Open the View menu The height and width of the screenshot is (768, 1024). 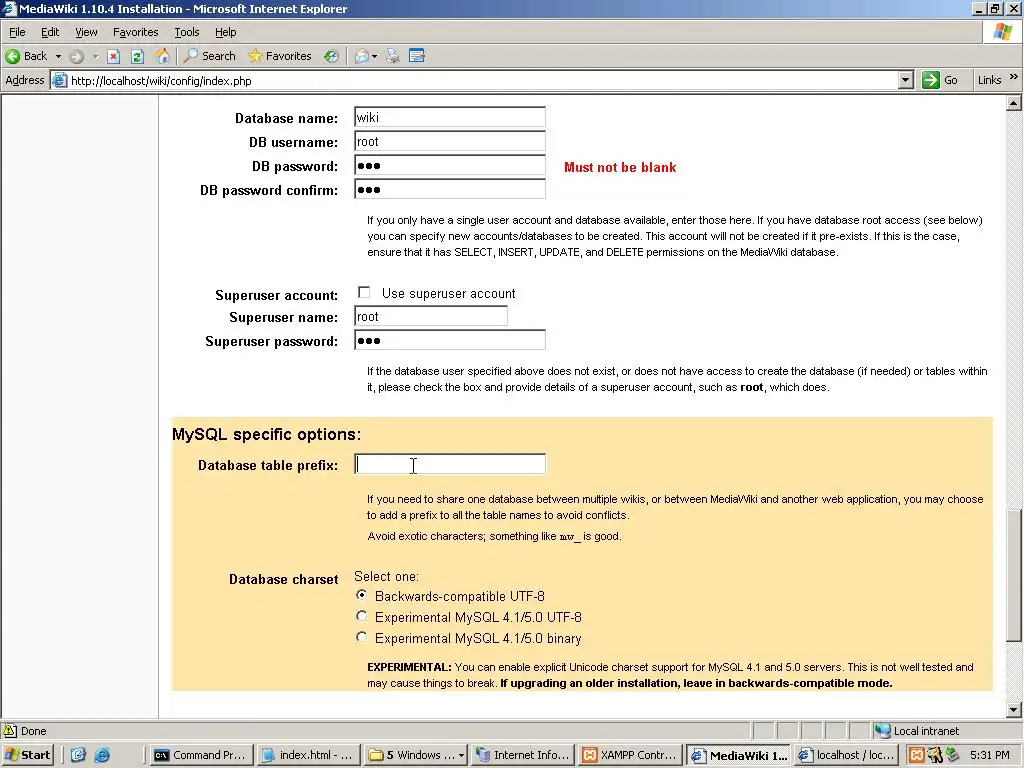coord(86,32)
